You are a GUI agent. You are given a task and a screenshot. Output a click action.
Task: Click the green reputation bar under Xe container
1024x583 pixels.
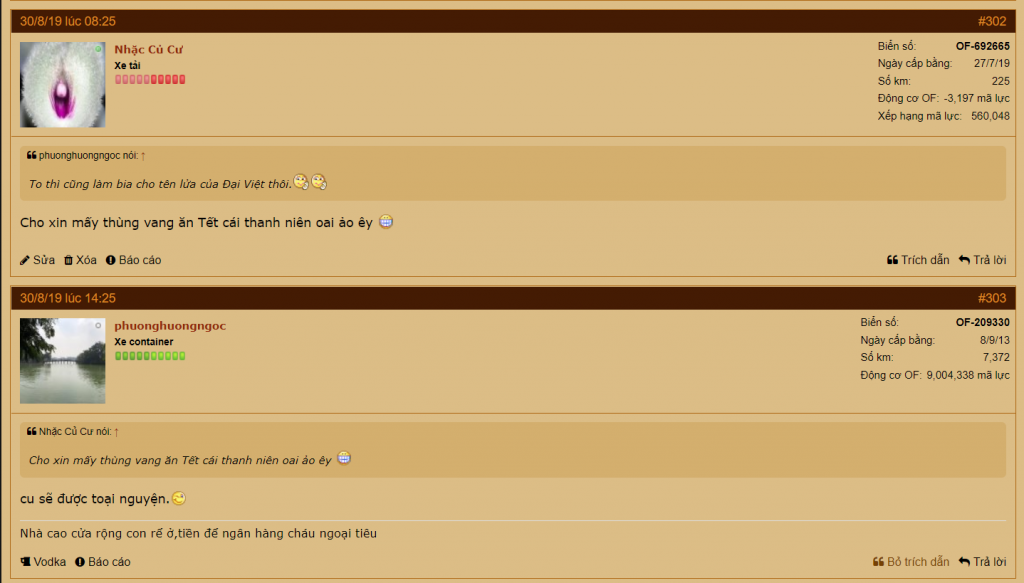[150, 356]
